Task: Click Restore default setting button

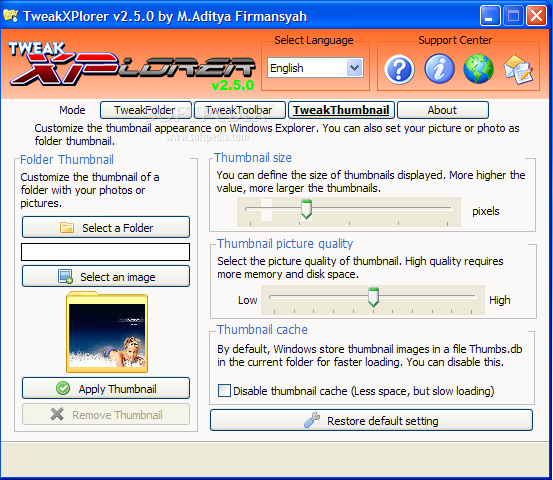Action: click(x=371, y=420)
